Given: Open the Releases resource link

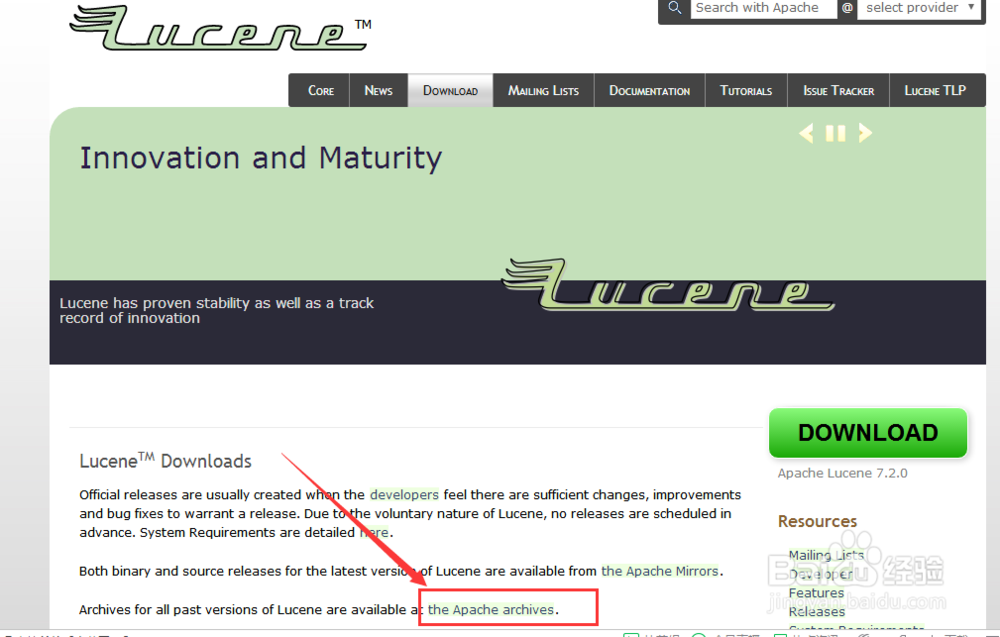Looking at the screenshot, I should pyautogui.click(x=817, y=612).
